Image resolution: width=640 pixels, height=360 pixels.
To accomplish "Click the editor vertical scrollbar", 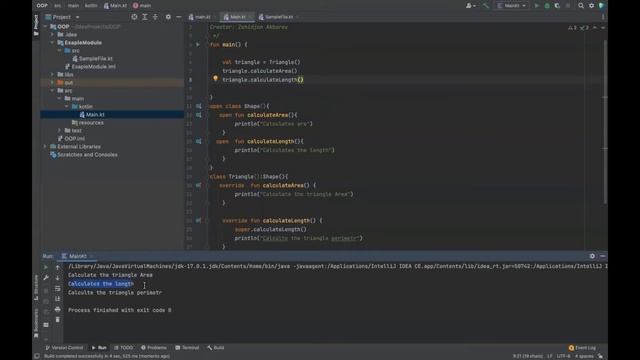I will [x=605, y=122].
